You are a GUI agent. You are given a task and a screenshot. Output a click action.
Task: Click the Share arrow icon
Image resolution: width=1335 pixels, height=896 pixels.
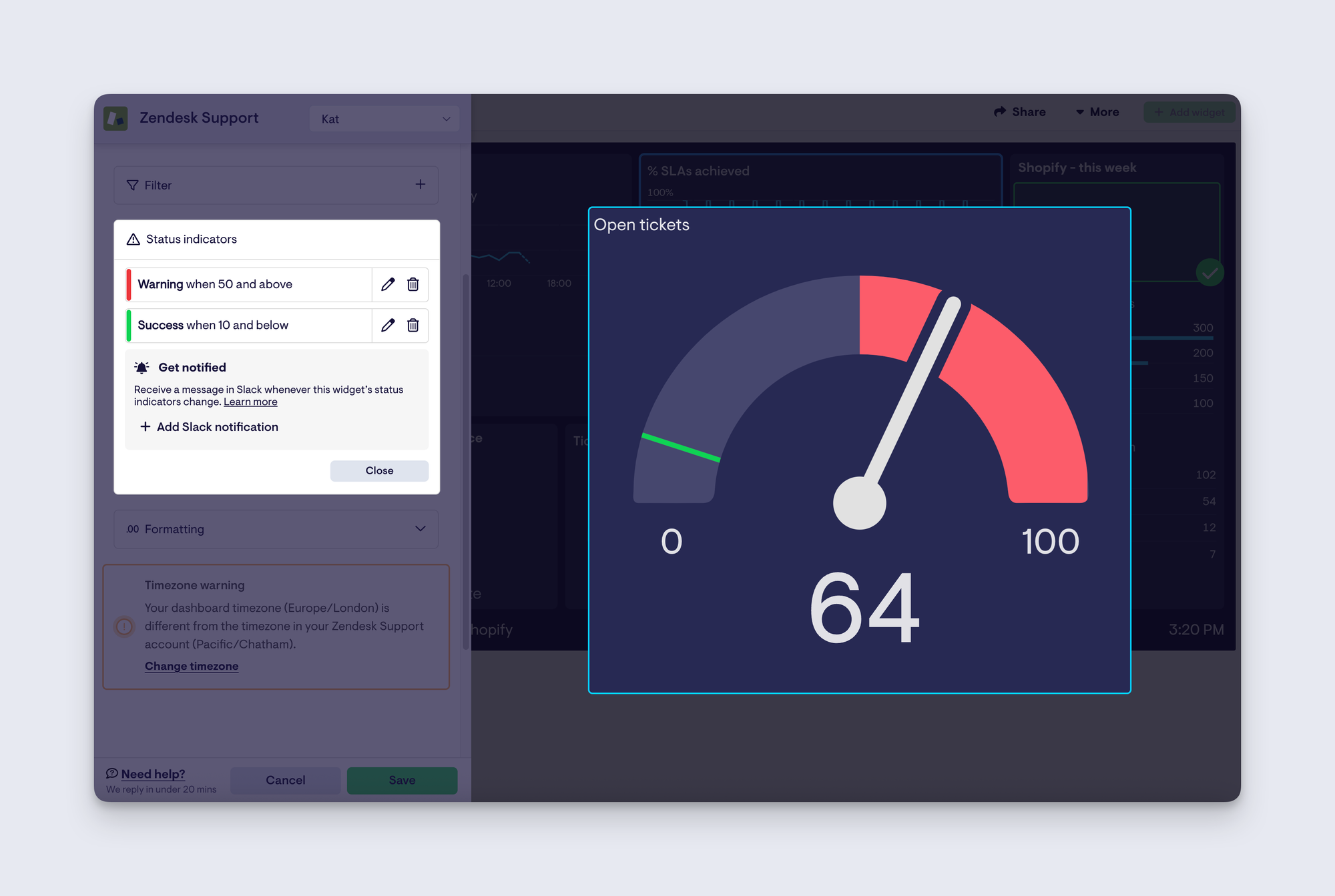point(999,112)
